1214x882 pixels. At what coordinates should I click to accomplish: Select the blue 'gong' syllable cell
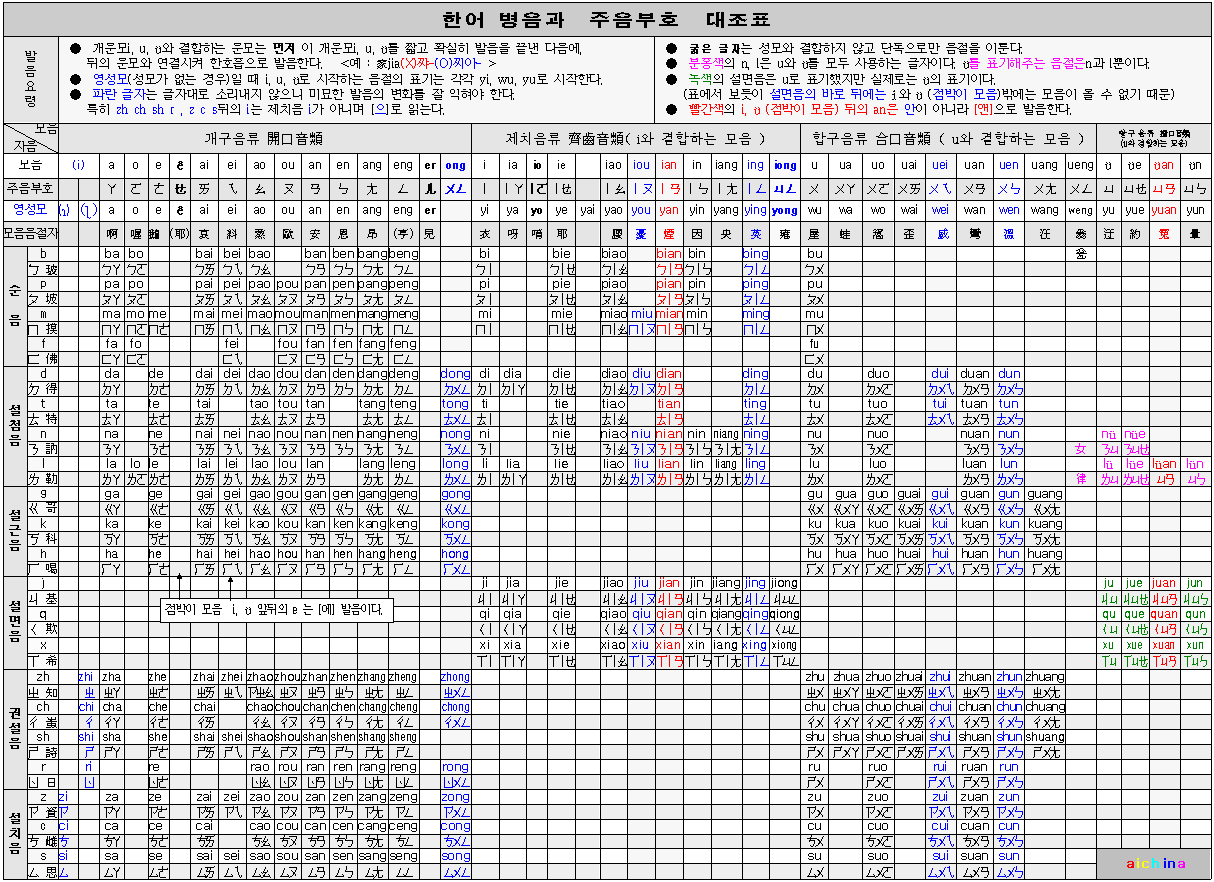455,494
